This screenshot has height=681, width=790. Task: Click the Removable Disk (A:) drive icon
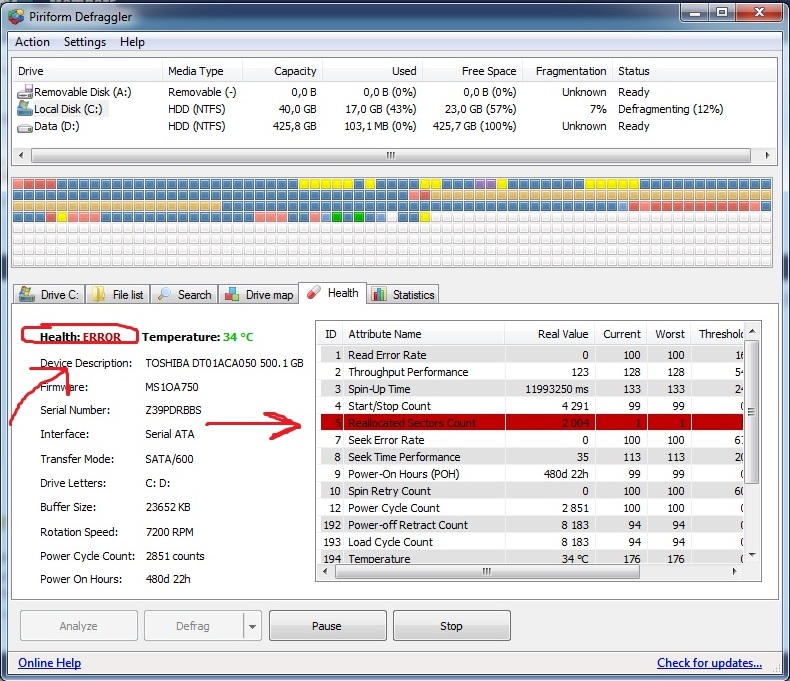(25, 92)
